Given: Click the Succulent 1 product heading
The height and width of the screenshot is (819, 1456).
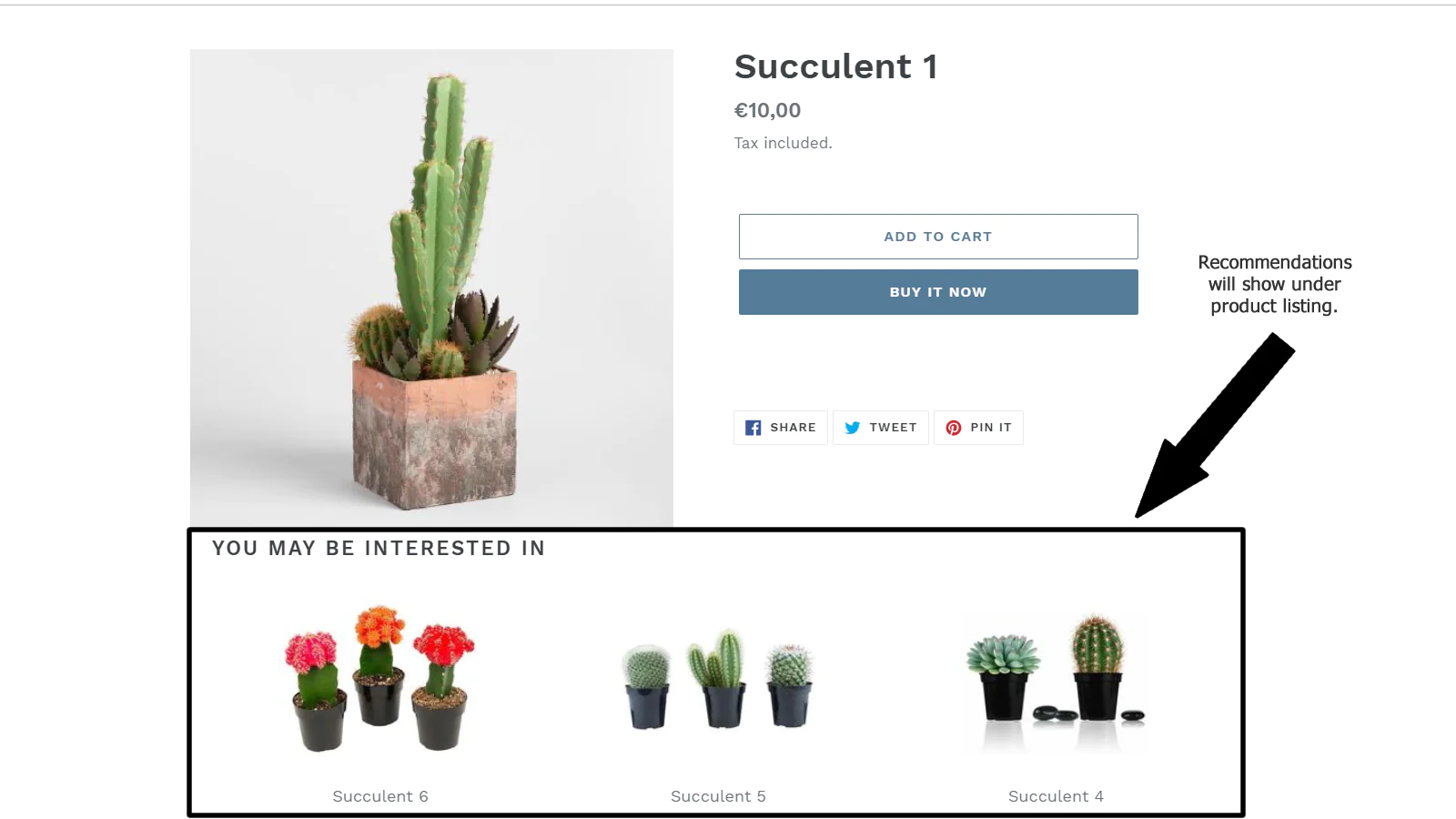Looking at the screenshot, I should point(835,66).
